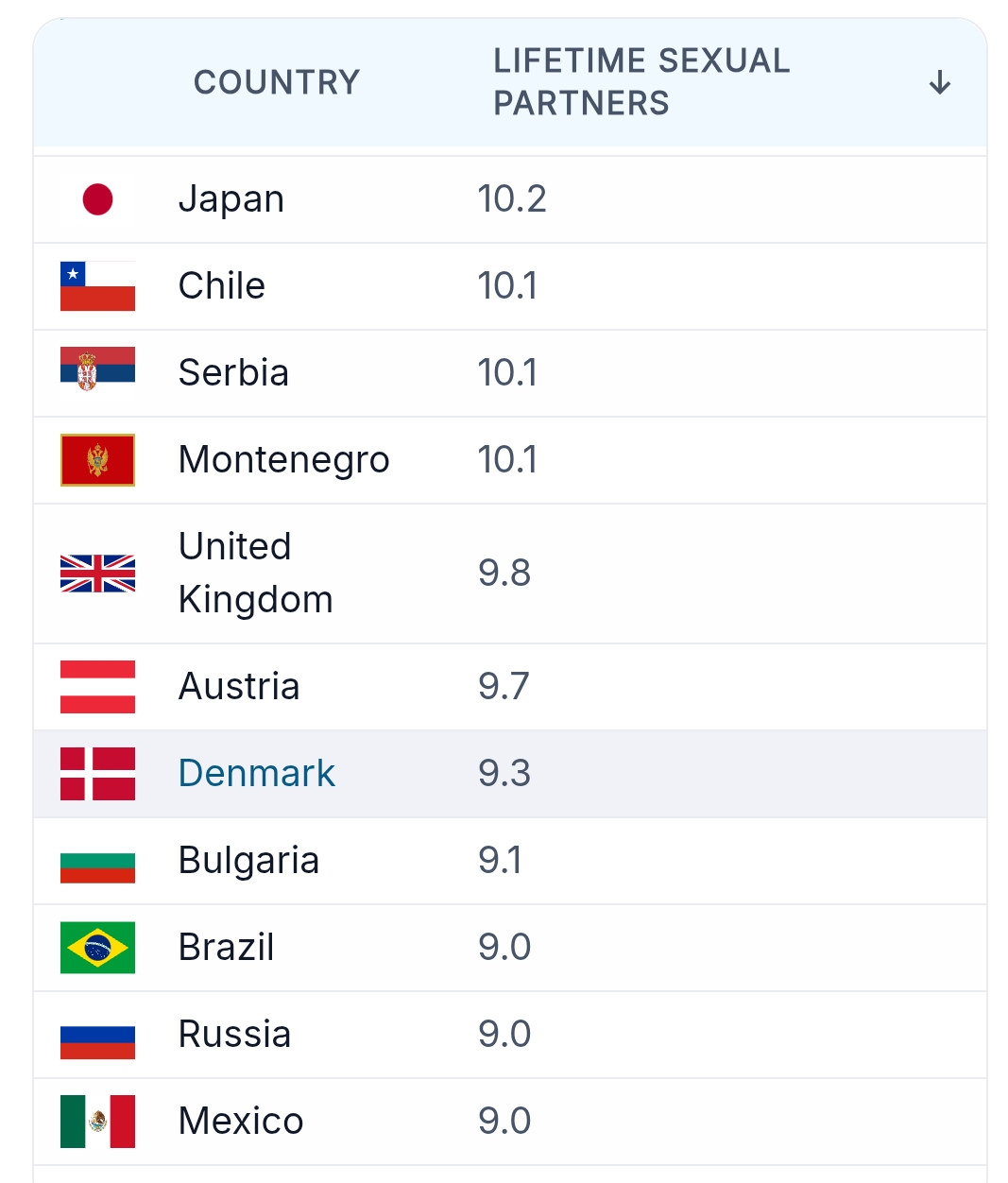Open the Japan country name
1008x1183 pixels.
(231, 199)
